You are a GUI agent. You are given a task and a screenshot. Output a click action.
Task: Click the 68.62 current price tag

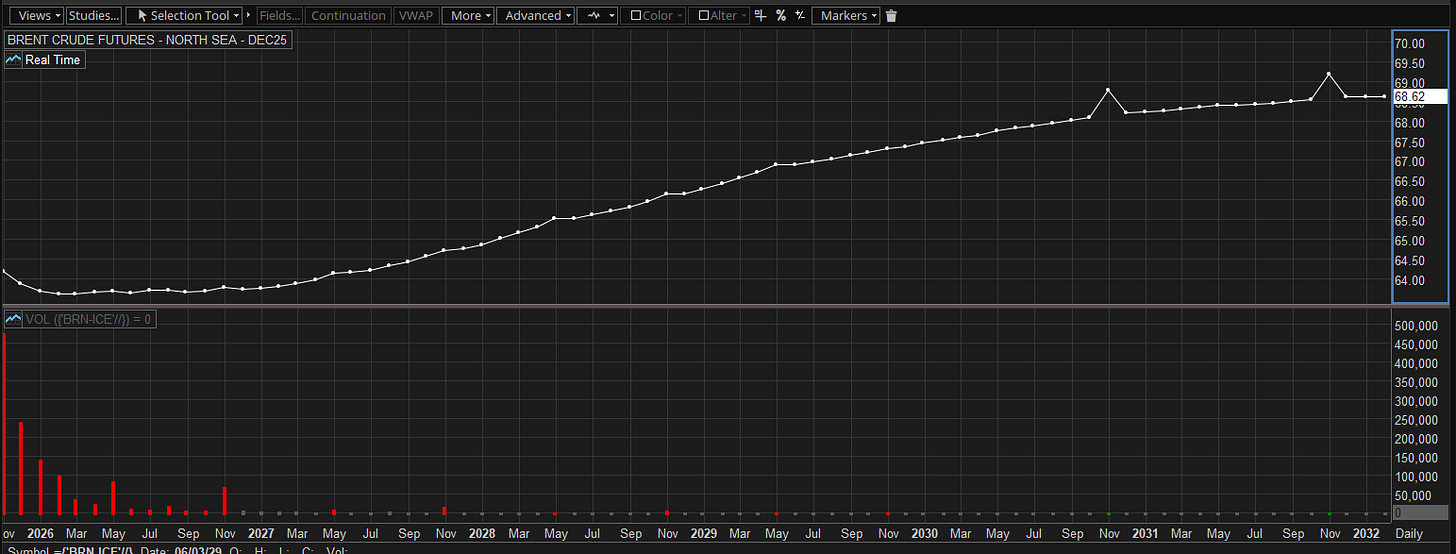[1421, 97]
